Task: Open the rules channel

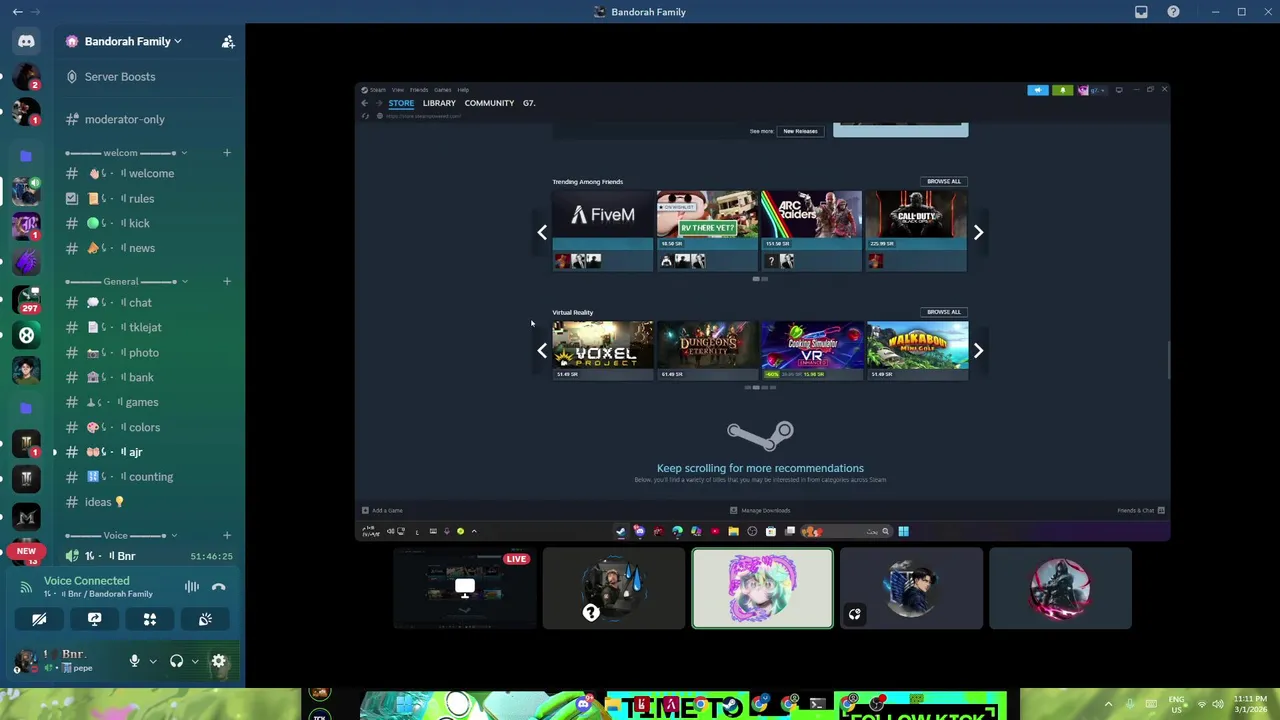Action: [x=150, y=198]
